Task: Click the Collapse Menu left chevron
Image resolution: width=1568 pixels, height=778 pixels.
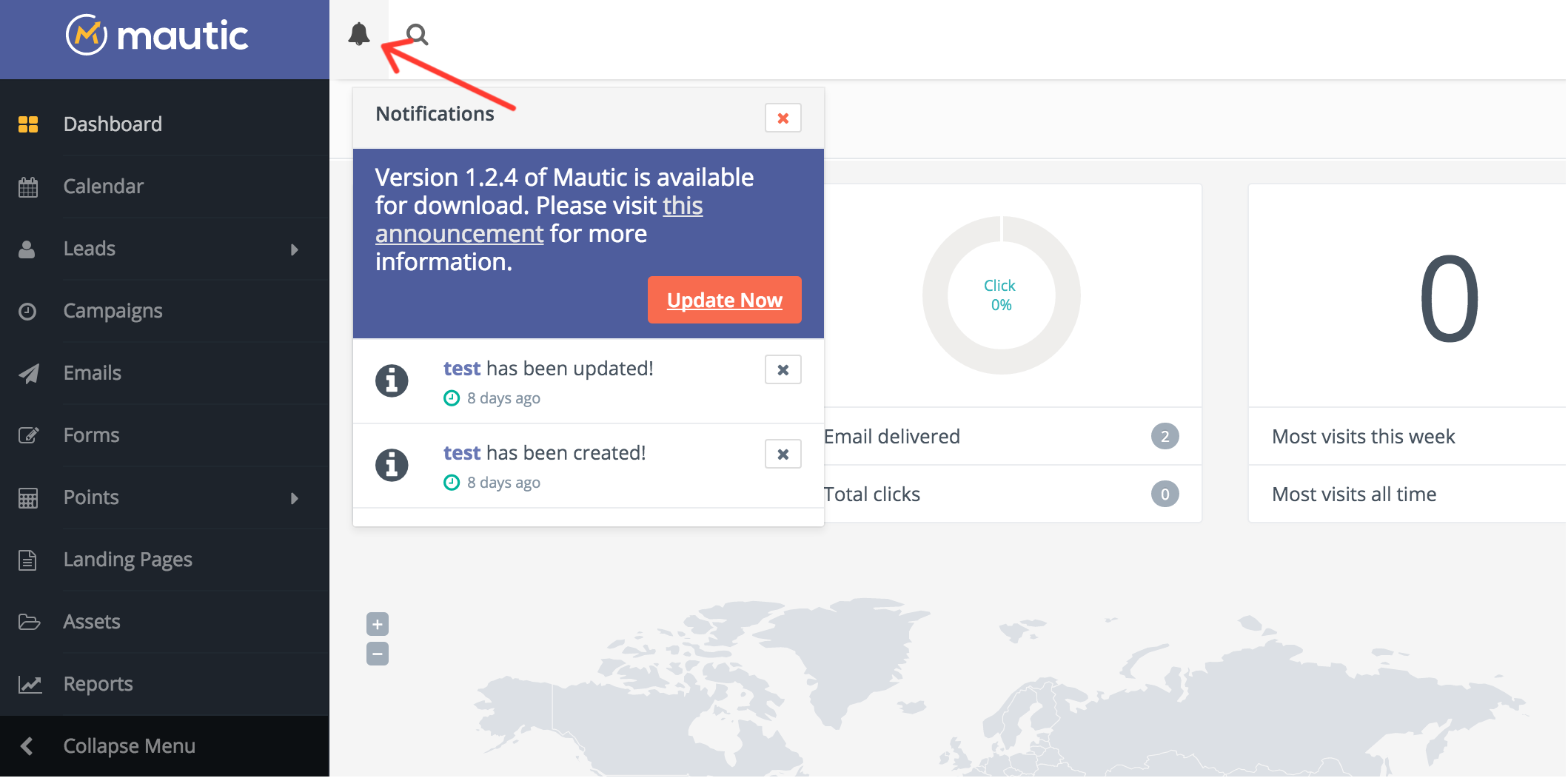Action: pyautogui.click(x=27, y=746)
